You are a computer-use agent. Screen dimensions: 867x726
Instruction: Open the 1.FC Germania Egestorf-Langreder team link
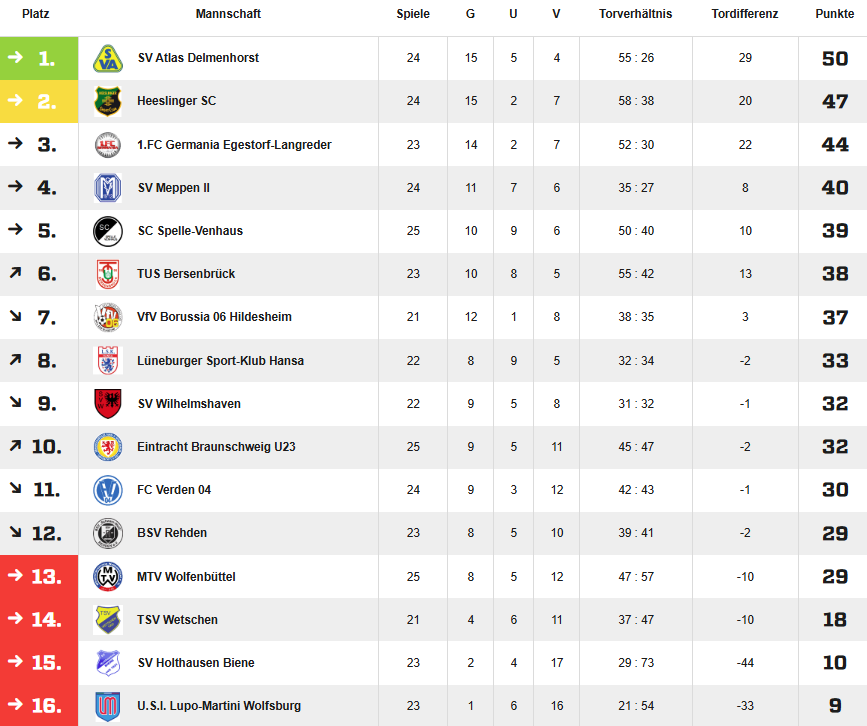(x=234, y=145)
